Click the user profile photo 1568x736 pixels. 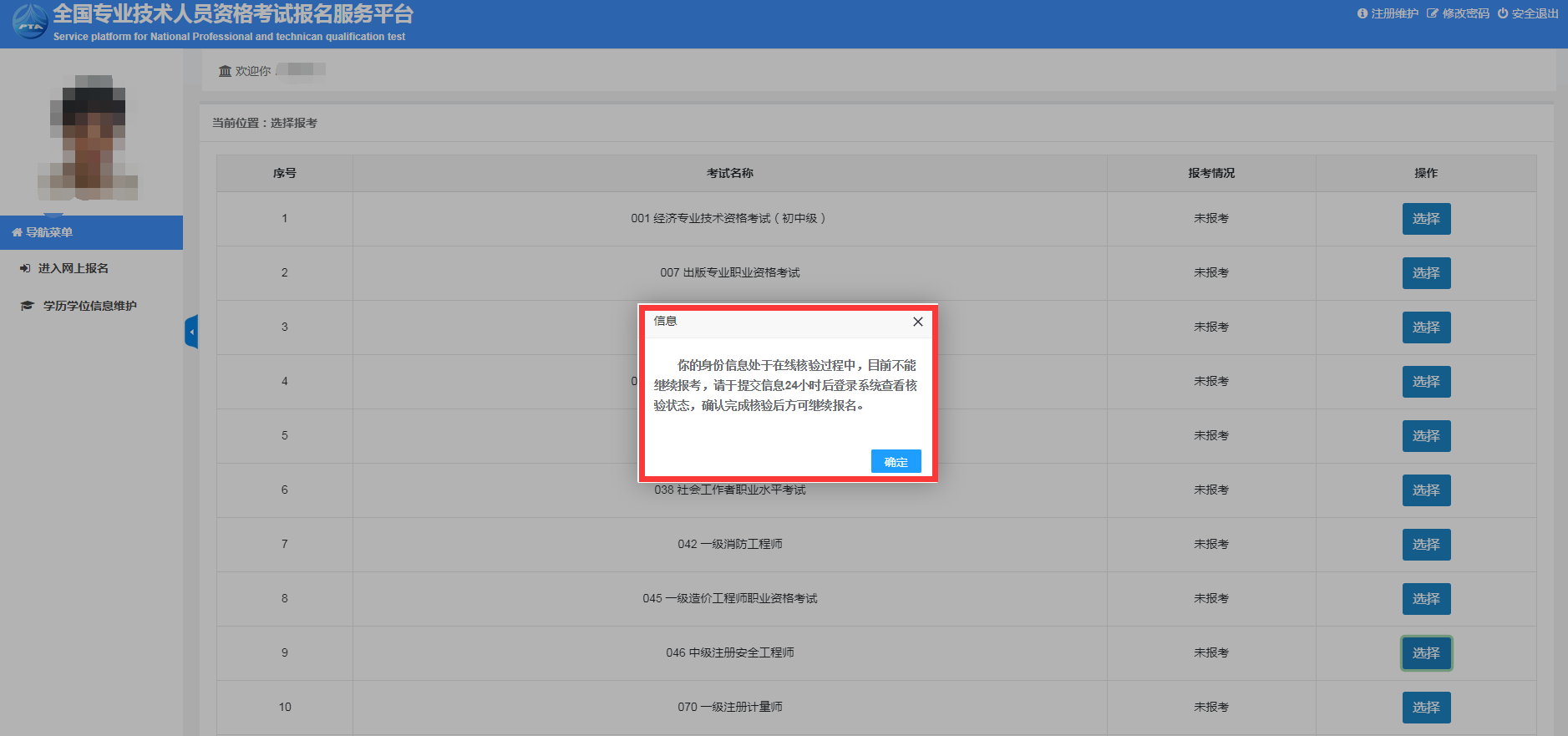(89, 138)
